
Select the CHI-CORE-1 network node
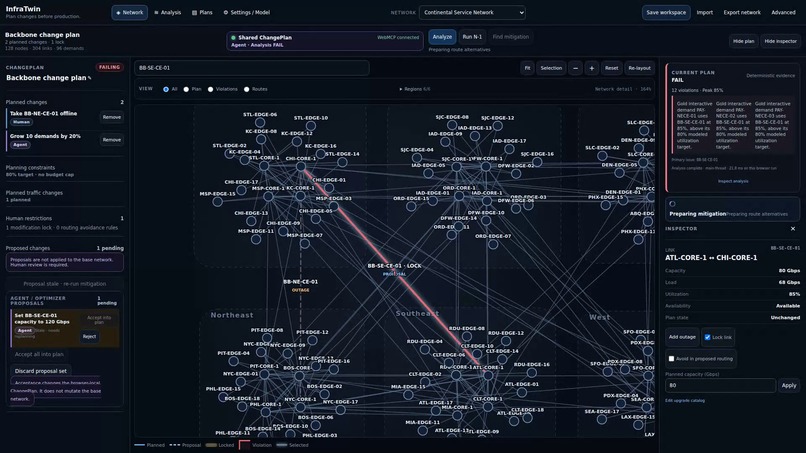click(x=301, y=167)
